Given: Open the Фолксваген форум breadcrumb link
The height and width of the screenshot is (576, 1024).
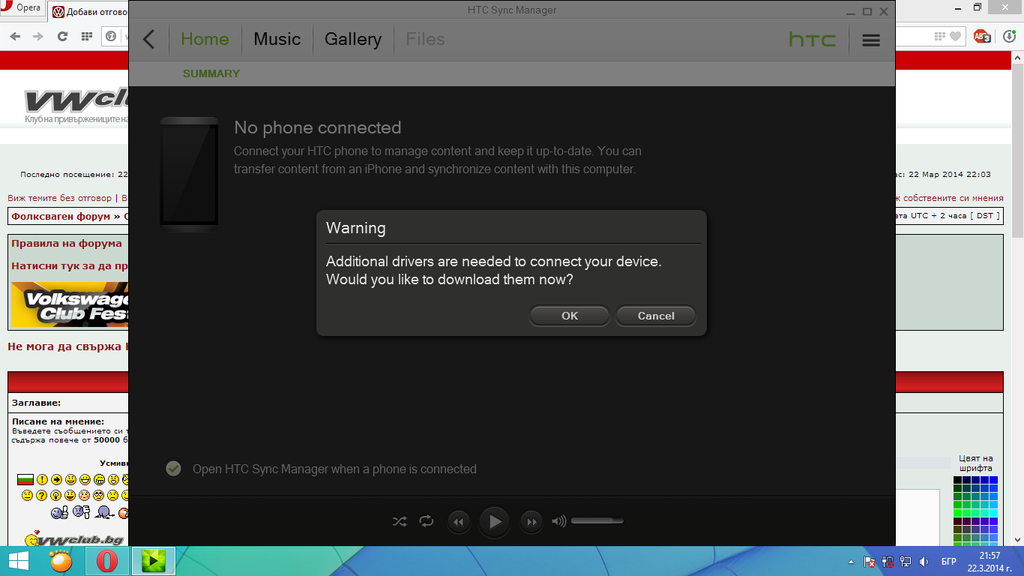Looking at the screenshot, I should (x=61, y=216).
